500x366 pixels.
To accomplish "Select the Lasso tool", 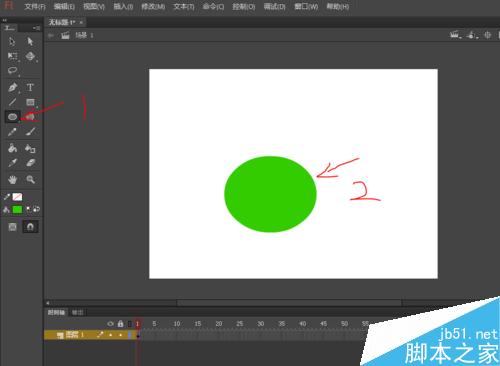I will coord(12,70).
